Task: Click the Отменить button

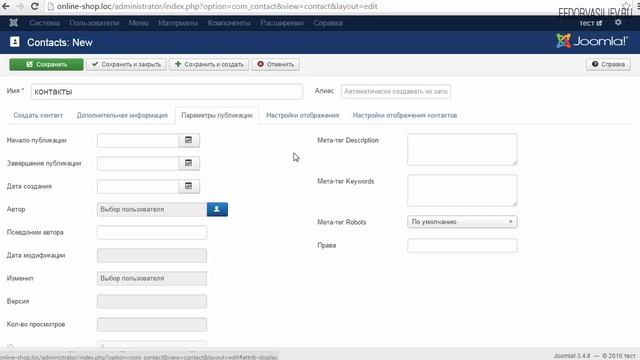Action: click(x=276, y=64)
